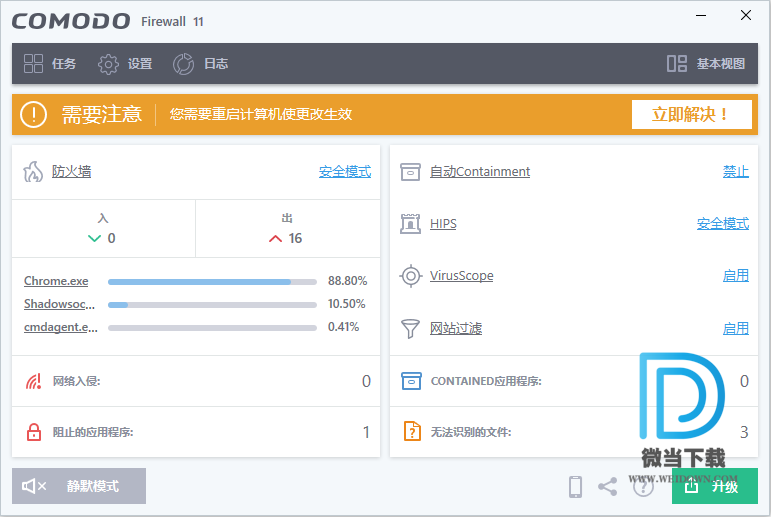Image resolution: width=771 pixels, height=517 pixels.
Task: Click the cmdagent.e... process link
Action: (x=60, y=327)
